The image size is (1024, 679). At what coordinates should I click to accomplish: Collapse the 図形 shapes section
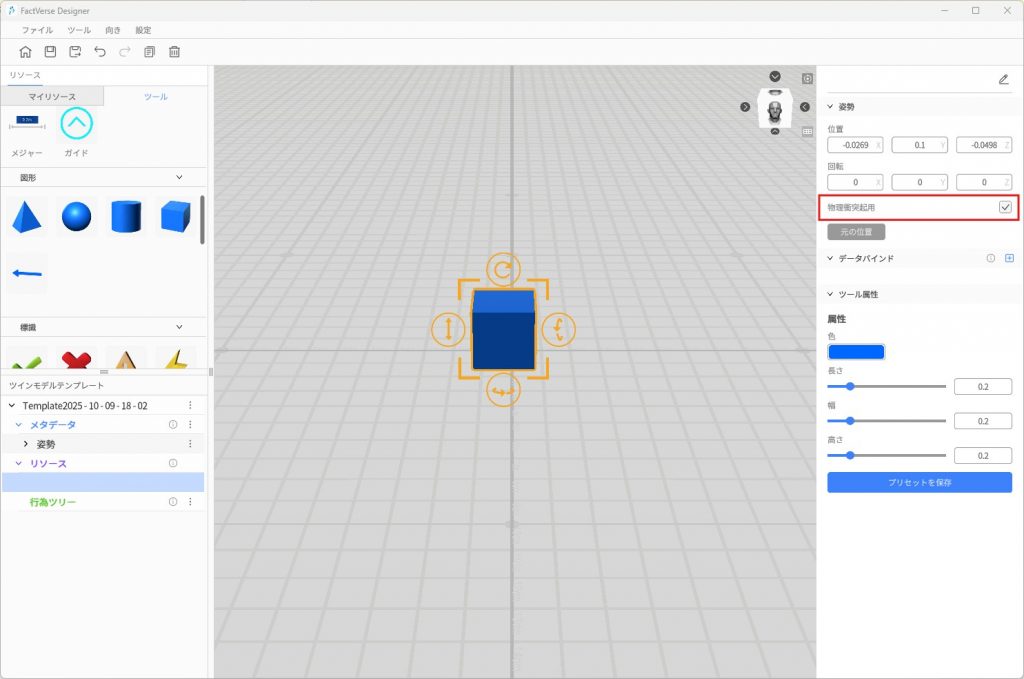pos(180,177)
